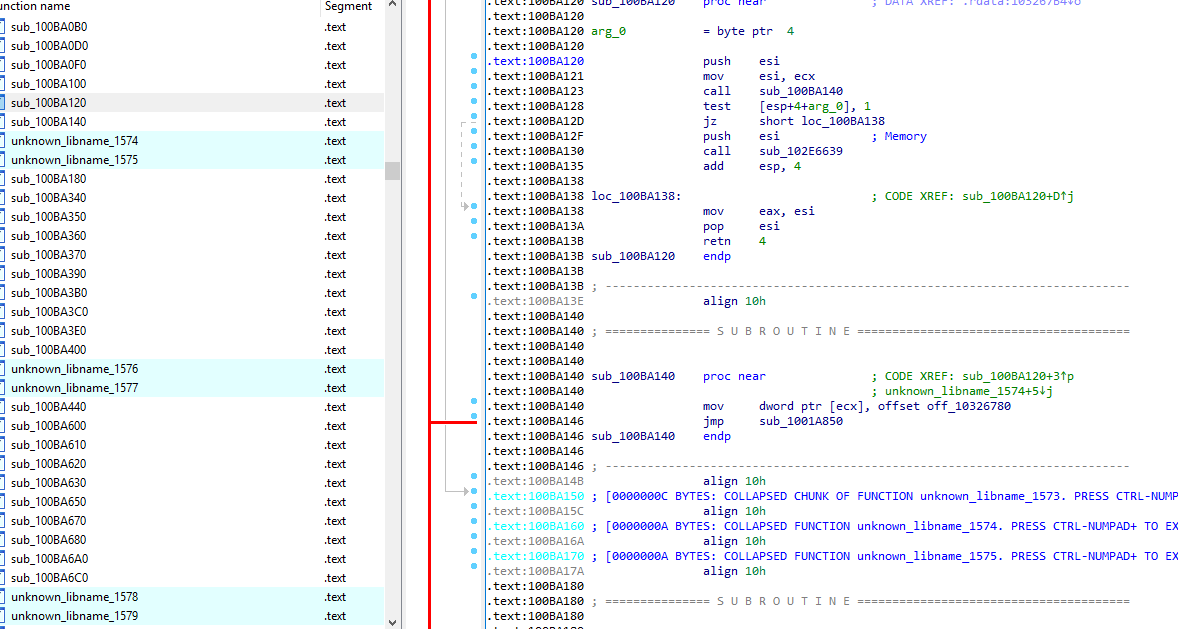This screenshot has height=629, width=1178.
Task: Toggle breakpoint dot at test [esp+4+arg_0] line
Action: [x=474, y=101]
